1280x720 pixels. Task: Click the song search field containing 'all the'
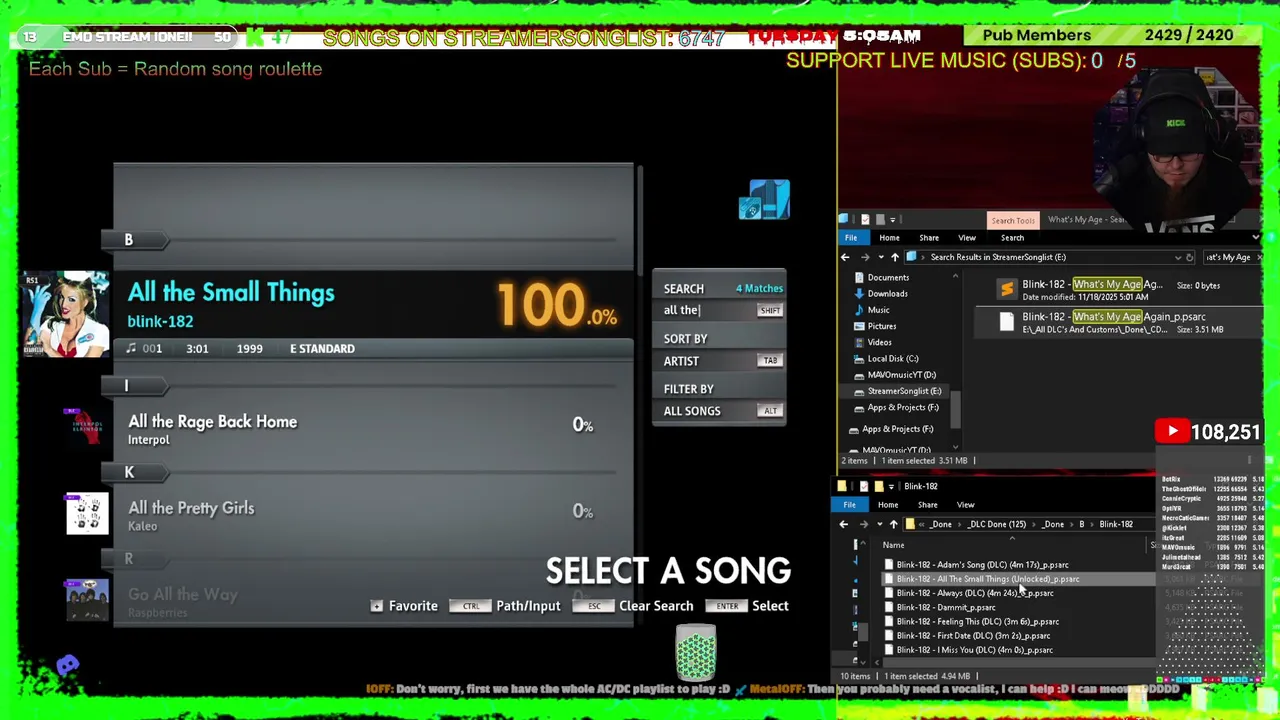[x=719, y=310]
